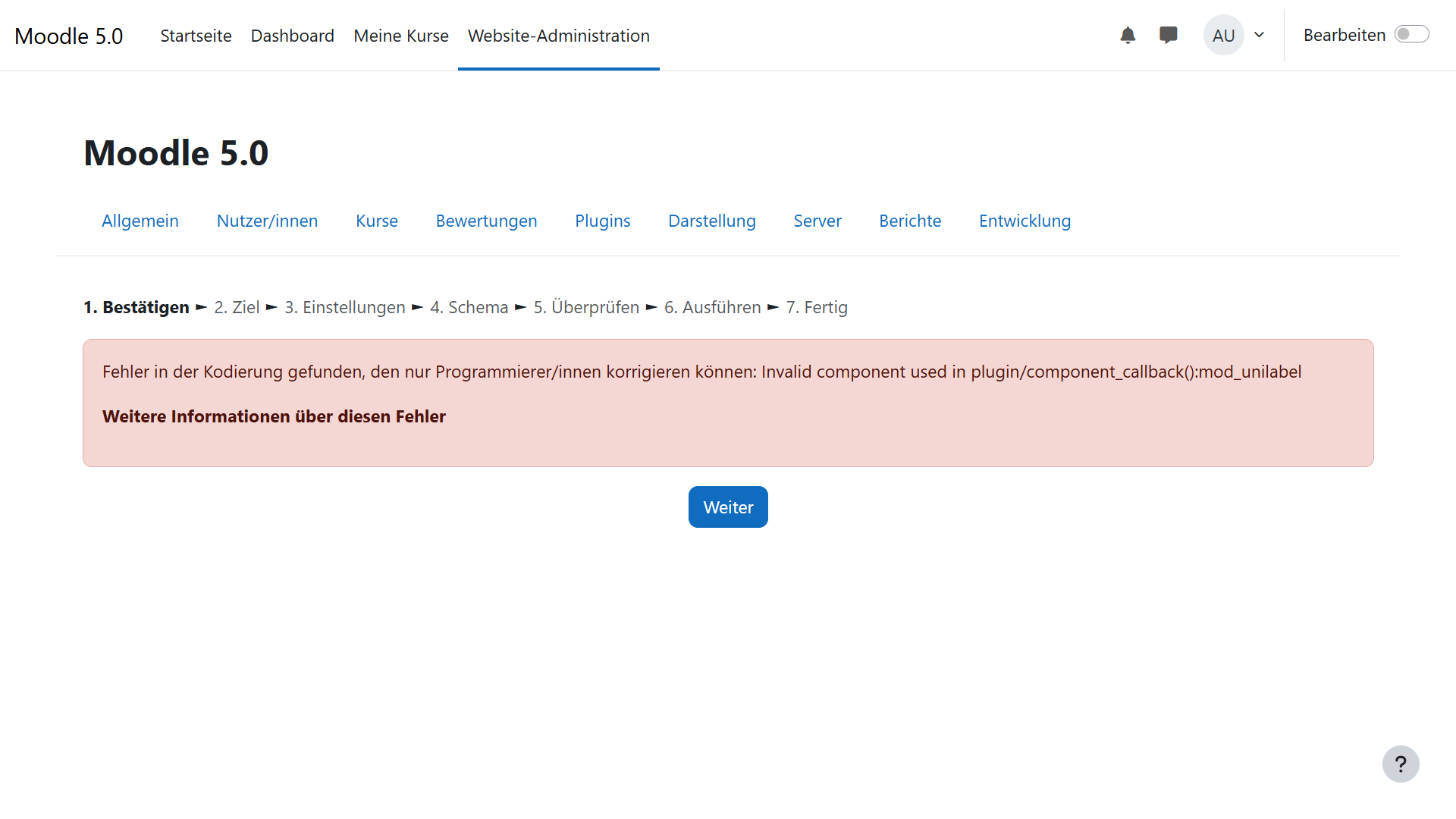
Task: Click the Bearbeiten label text
Action: [x=1344, y=35]
